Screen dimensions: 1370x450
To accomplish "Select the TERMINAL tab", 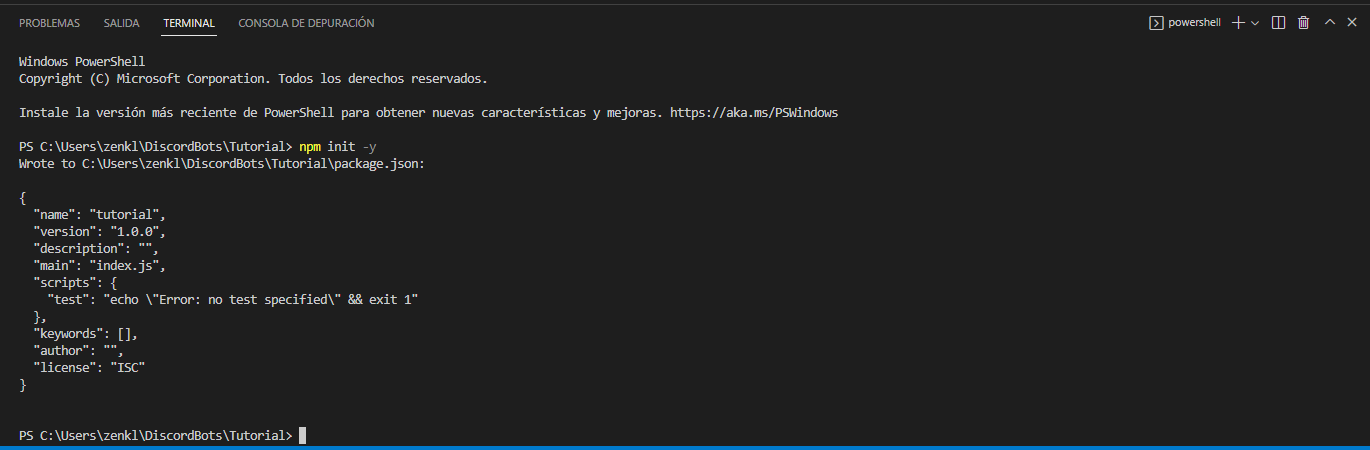I will coord(189,22).
